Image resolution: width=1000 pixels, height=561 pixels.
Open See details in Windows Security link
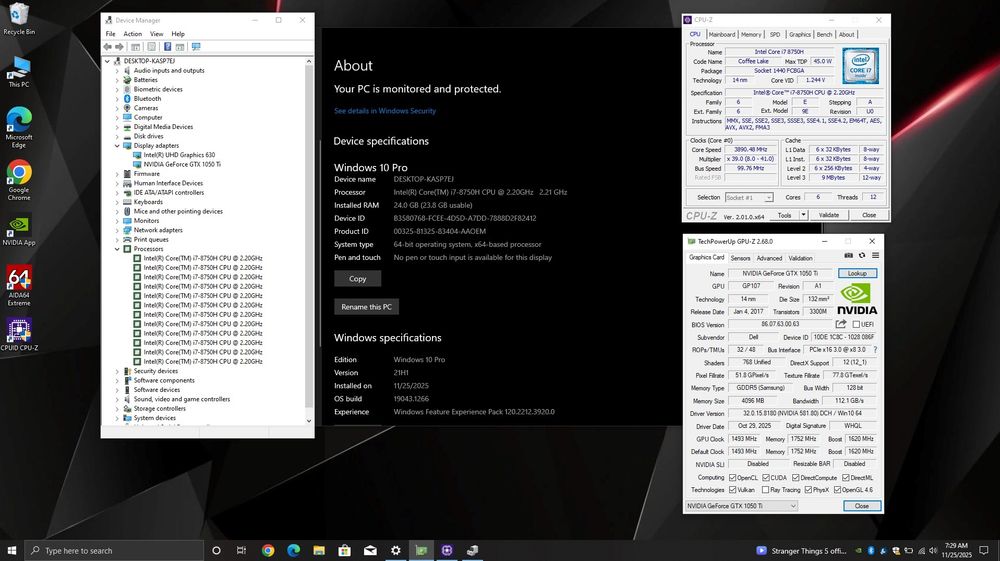pos(385,111)
